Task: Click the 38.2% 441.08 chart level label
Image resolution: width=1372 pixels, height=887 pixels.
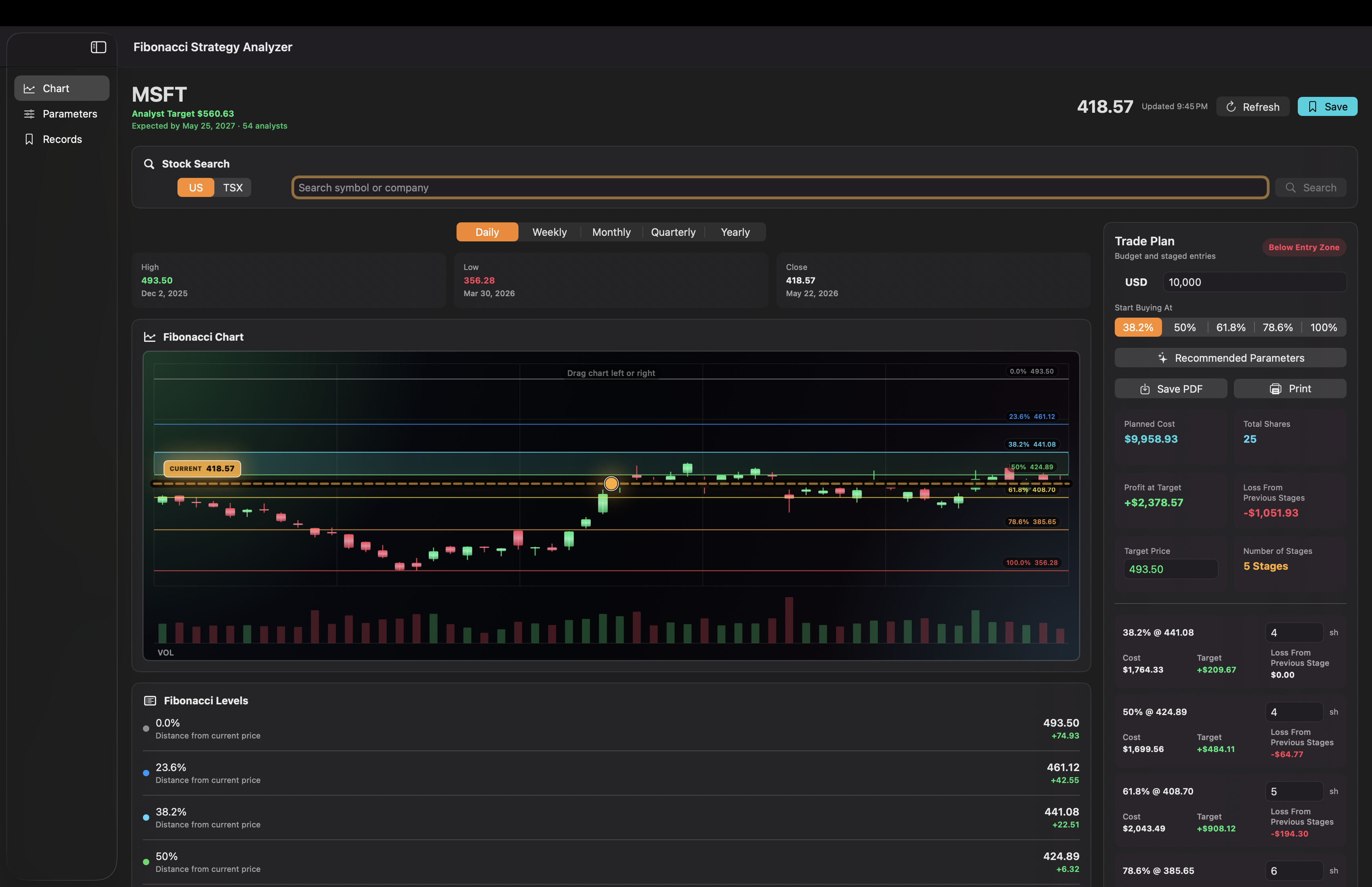Action: click(1032, 444)
